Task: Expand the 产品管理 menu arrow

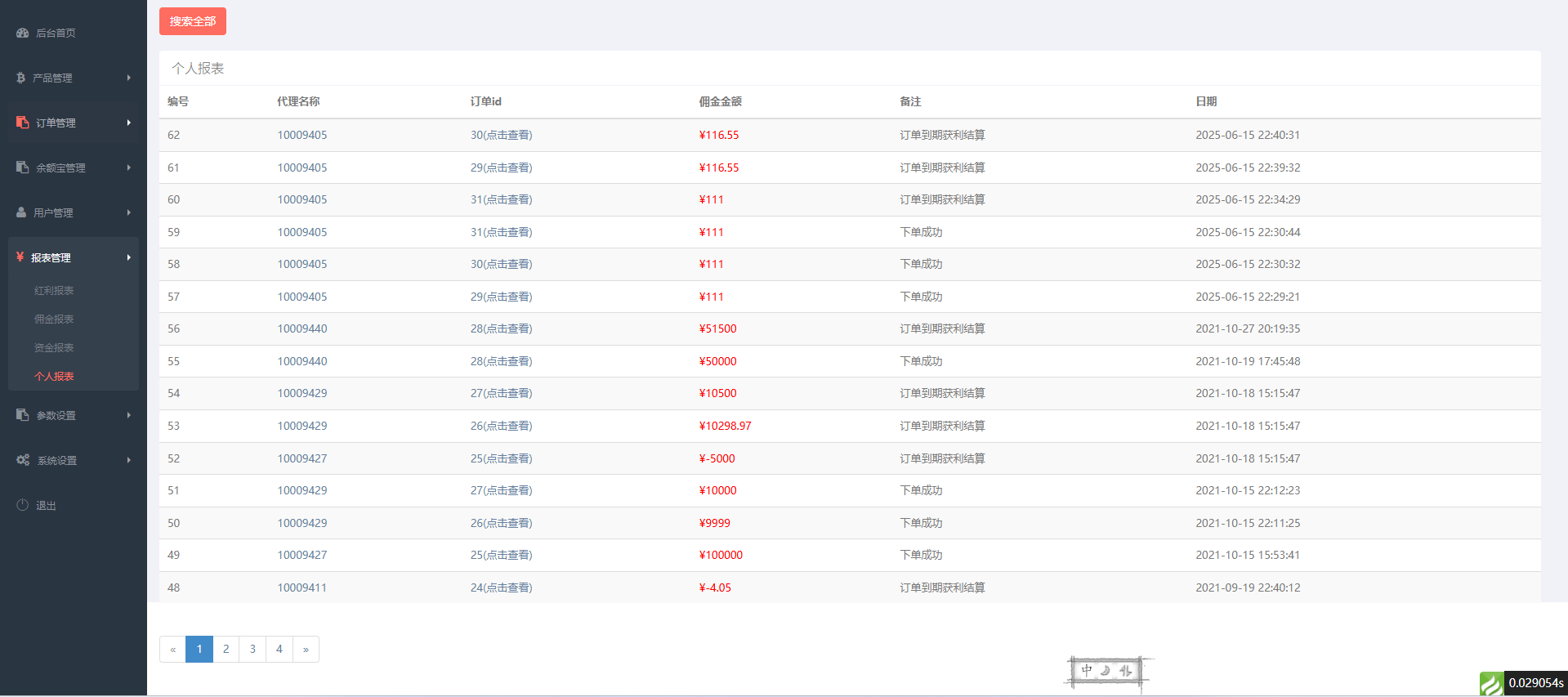Action: (128, 78)
